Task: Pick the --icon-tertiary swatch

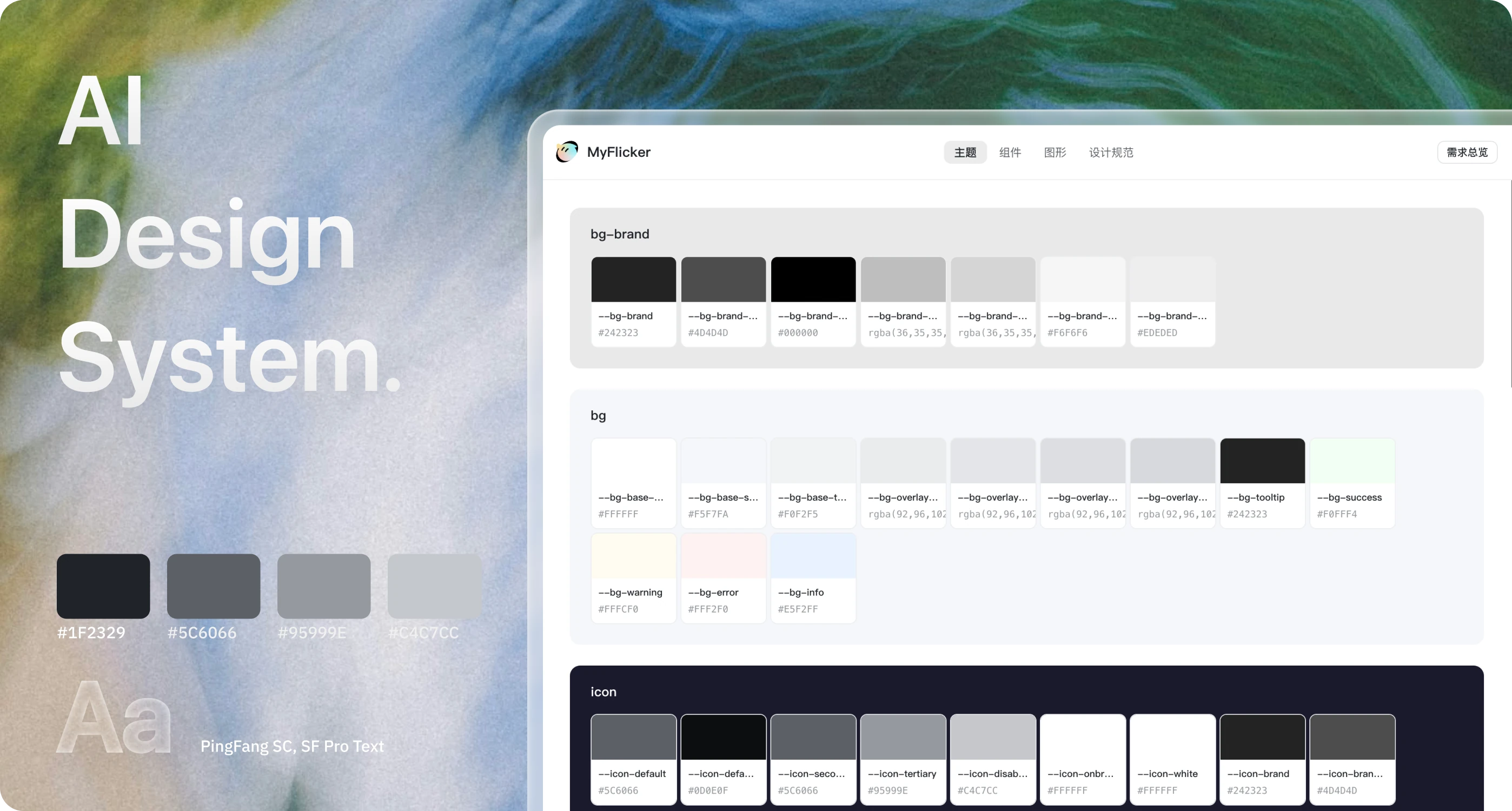Action: click(x=903, y=759)
